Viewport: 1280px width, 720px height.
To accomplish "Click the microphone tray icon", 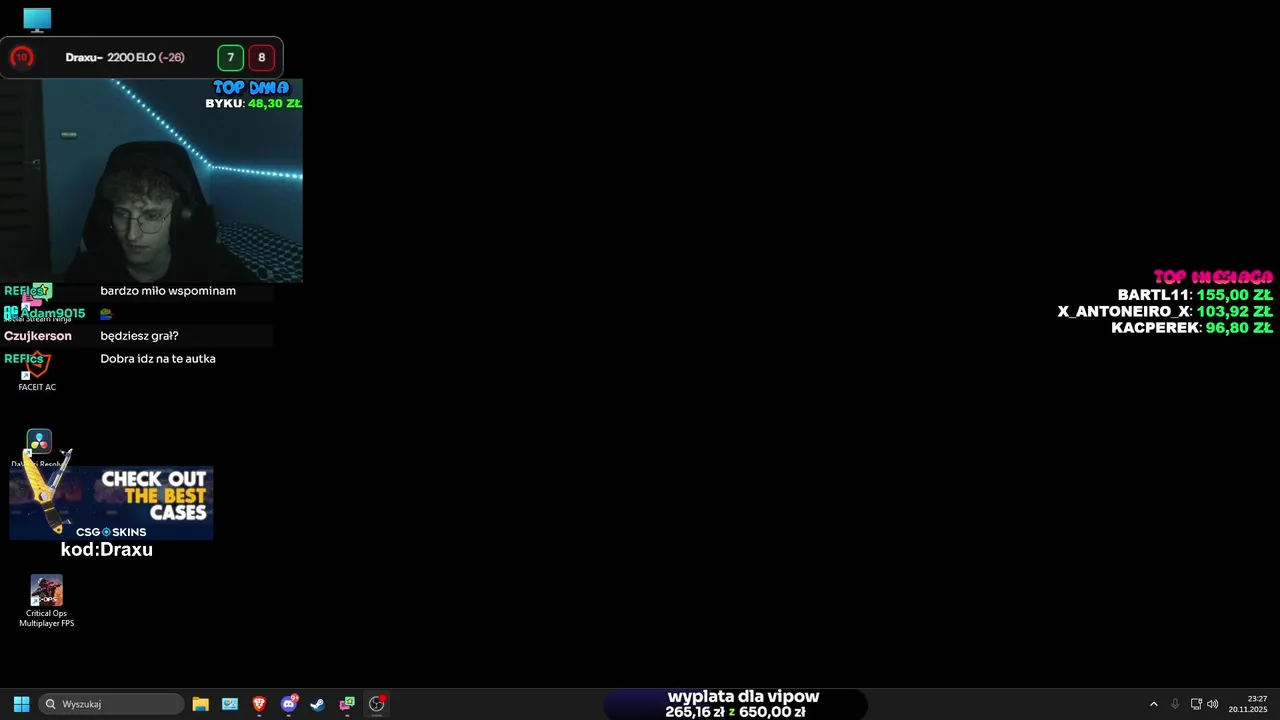I will (1175, 704).
